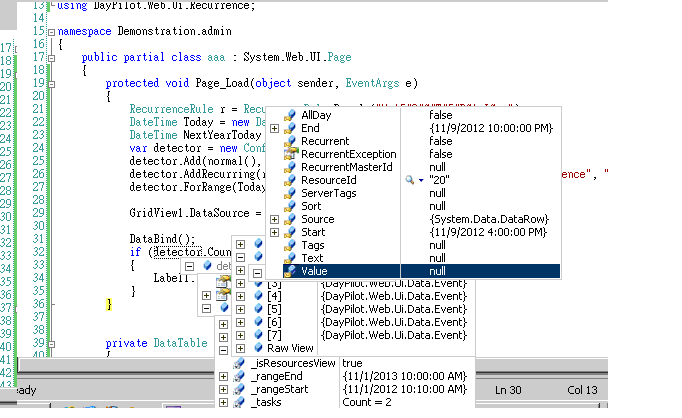Click the blue cube icon beside [7]

(x=258, y=335)
